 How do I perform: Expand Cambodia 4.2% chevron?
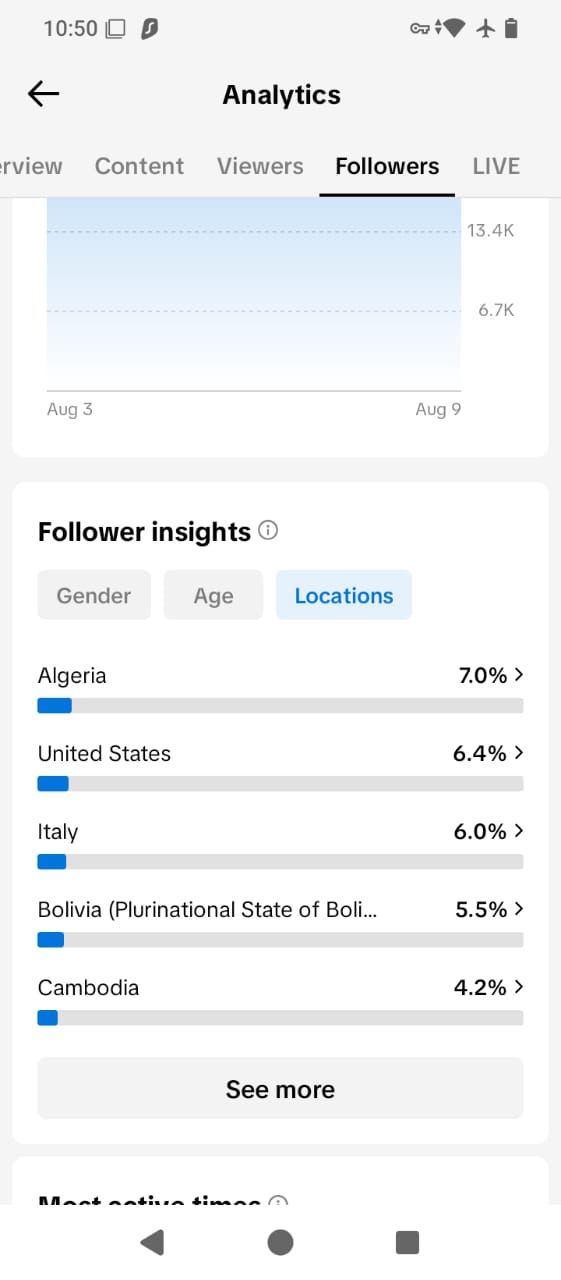click(518, 987)
